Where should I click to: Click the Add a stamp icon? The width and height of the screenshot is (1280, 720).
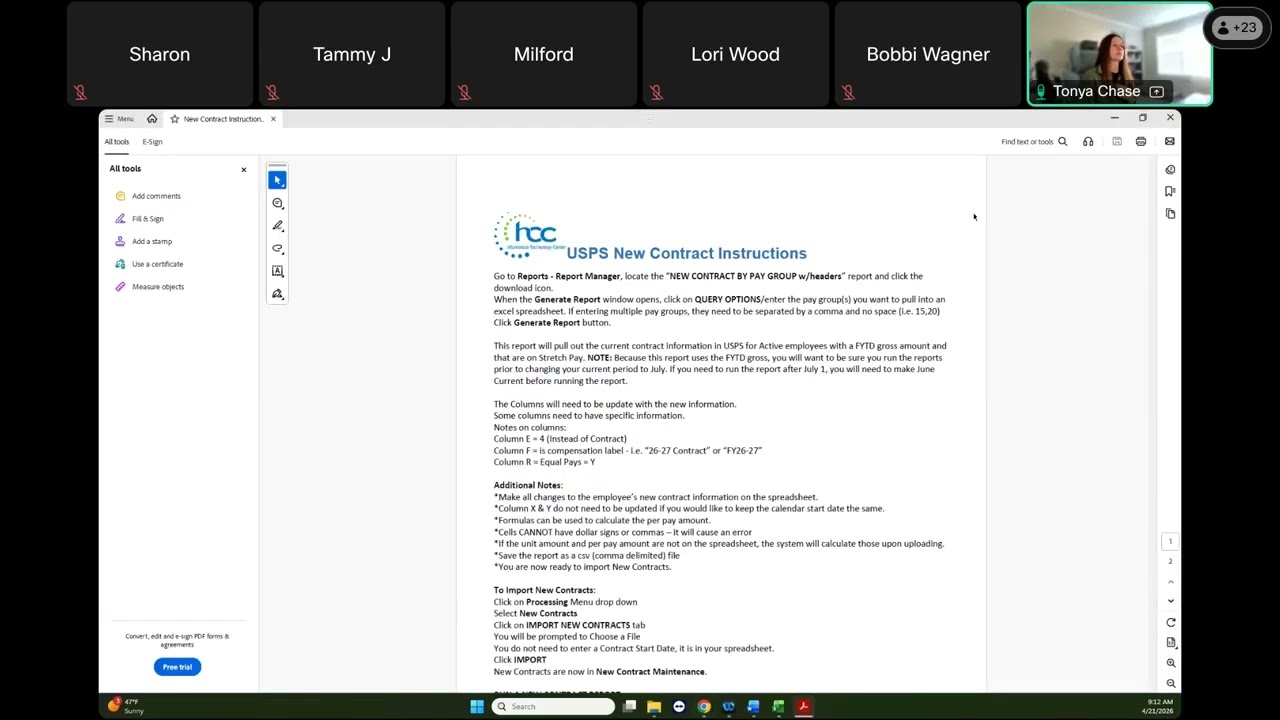pyautogui.click(x=120, y=241)
